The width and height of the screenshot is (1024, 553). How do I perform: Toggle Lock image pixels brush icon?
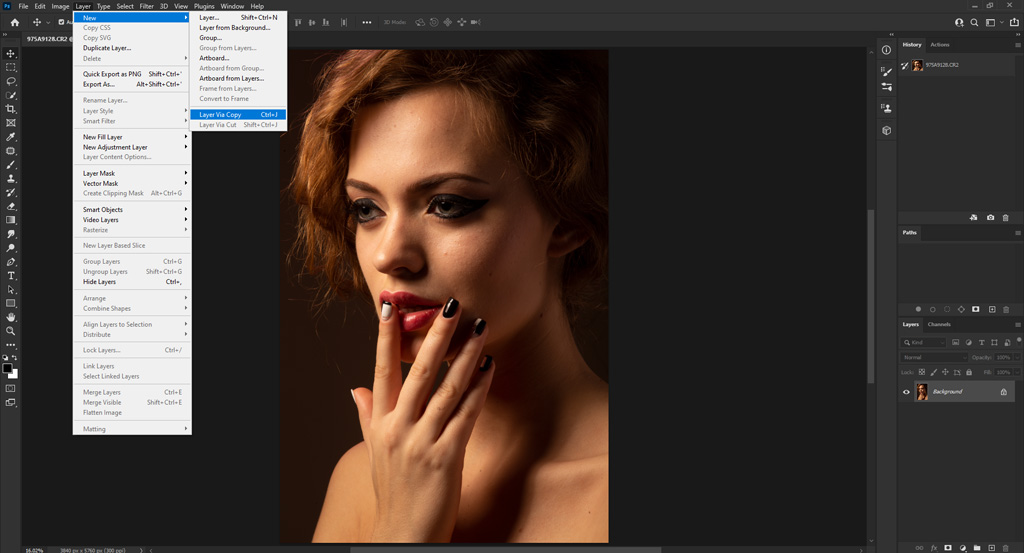[x=933, y=372]
